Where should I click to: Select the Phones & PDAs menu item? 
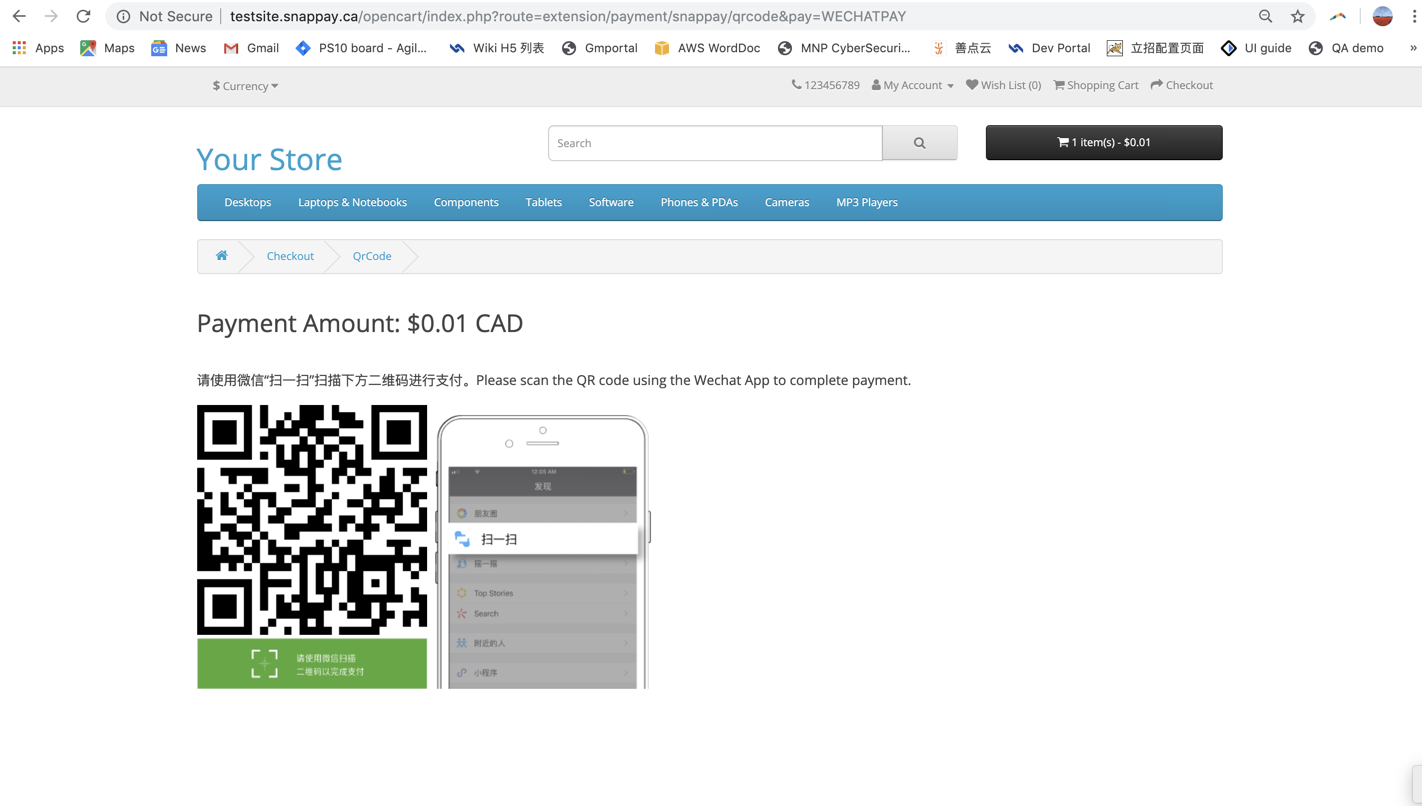tap(699, 202)
